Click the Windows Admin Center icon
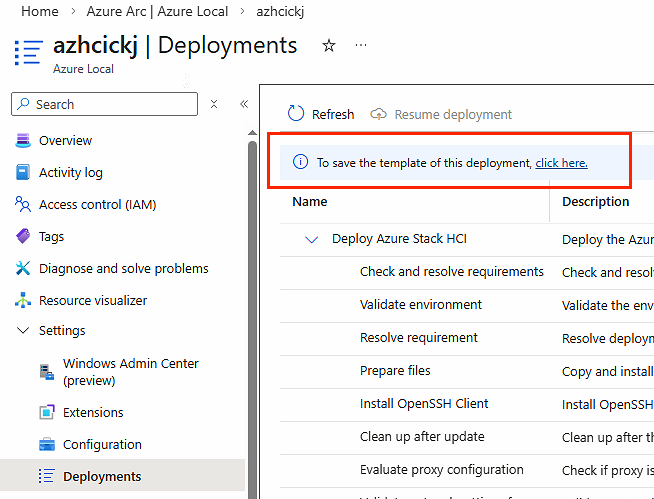 click(x=46, y=372)
